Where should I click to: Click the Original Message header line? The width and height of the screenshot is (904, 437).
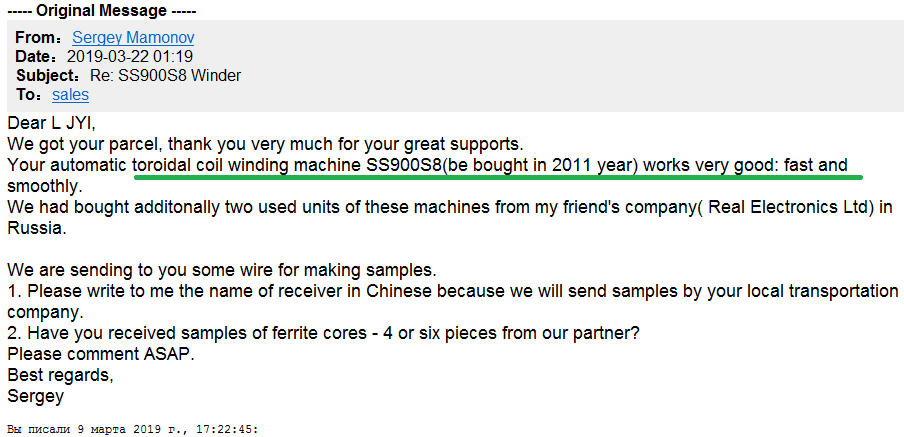101,10
